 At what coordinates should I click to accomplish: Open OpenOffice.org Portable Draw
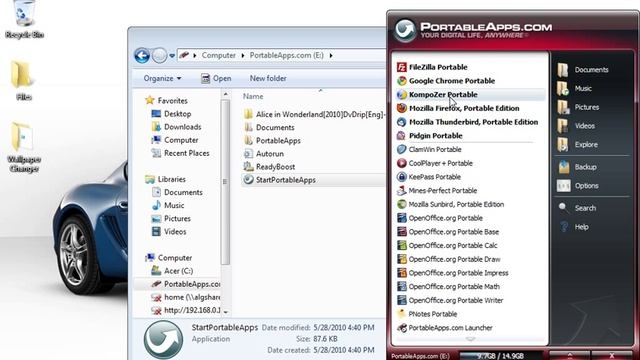pyautogui.click(x=449, y=259)
